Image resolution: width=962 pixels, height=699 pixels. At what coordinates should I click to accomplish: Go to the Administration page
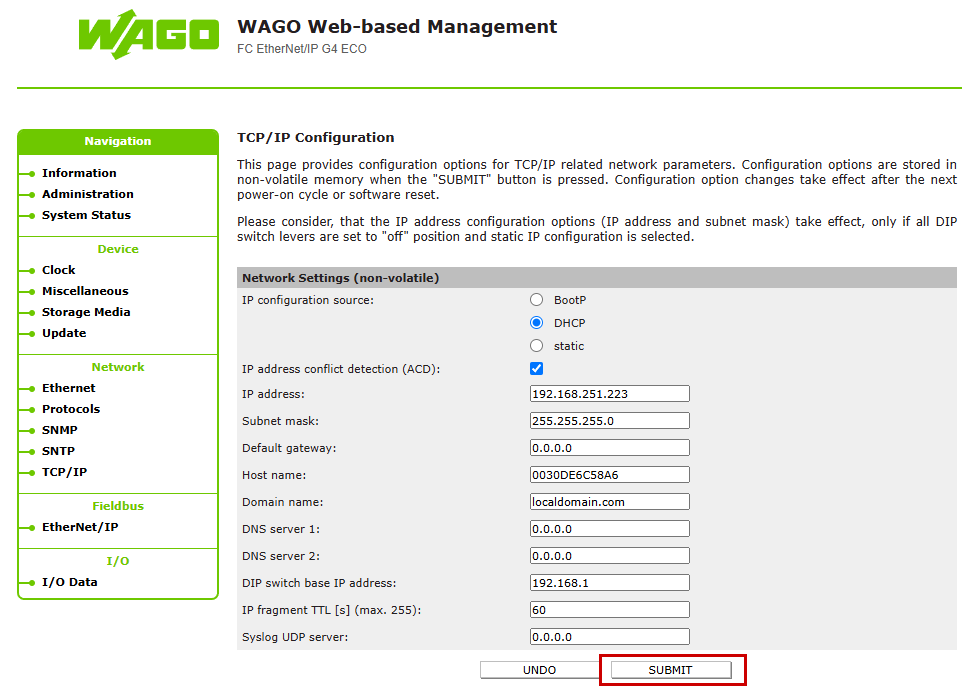[x=87, y=194]
